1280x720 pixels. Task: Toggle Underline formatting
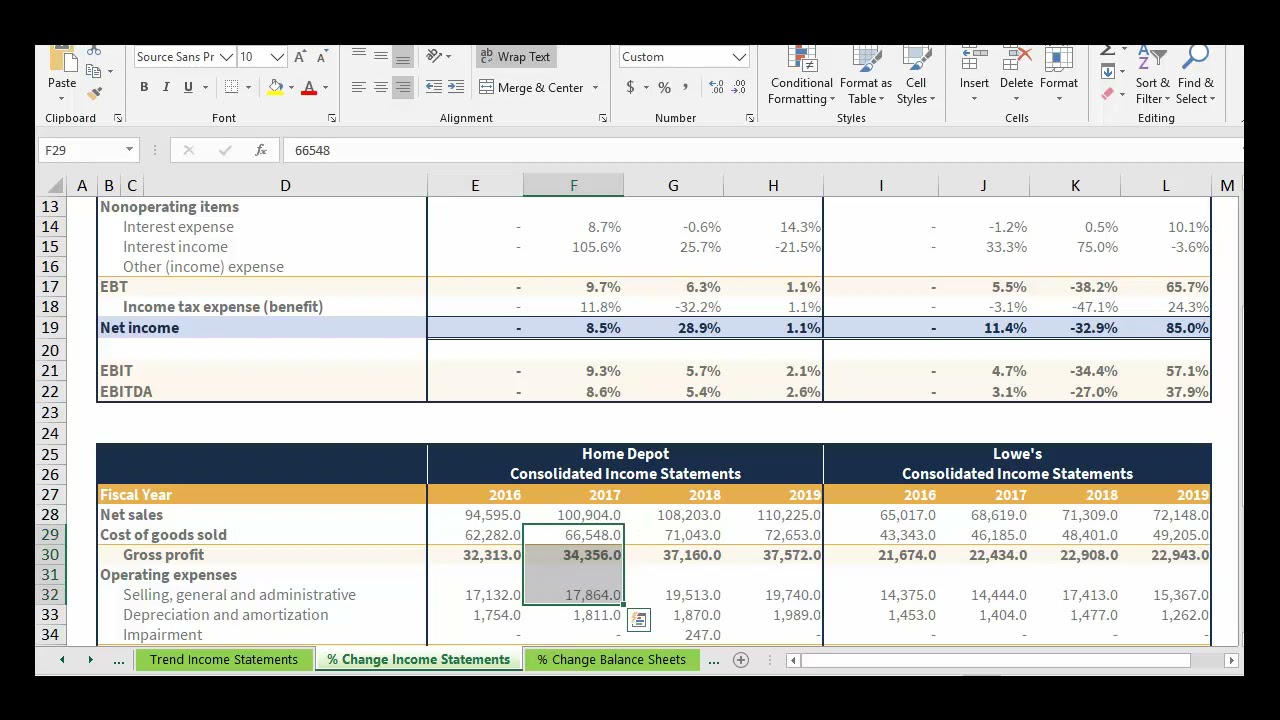click(188, 87)
